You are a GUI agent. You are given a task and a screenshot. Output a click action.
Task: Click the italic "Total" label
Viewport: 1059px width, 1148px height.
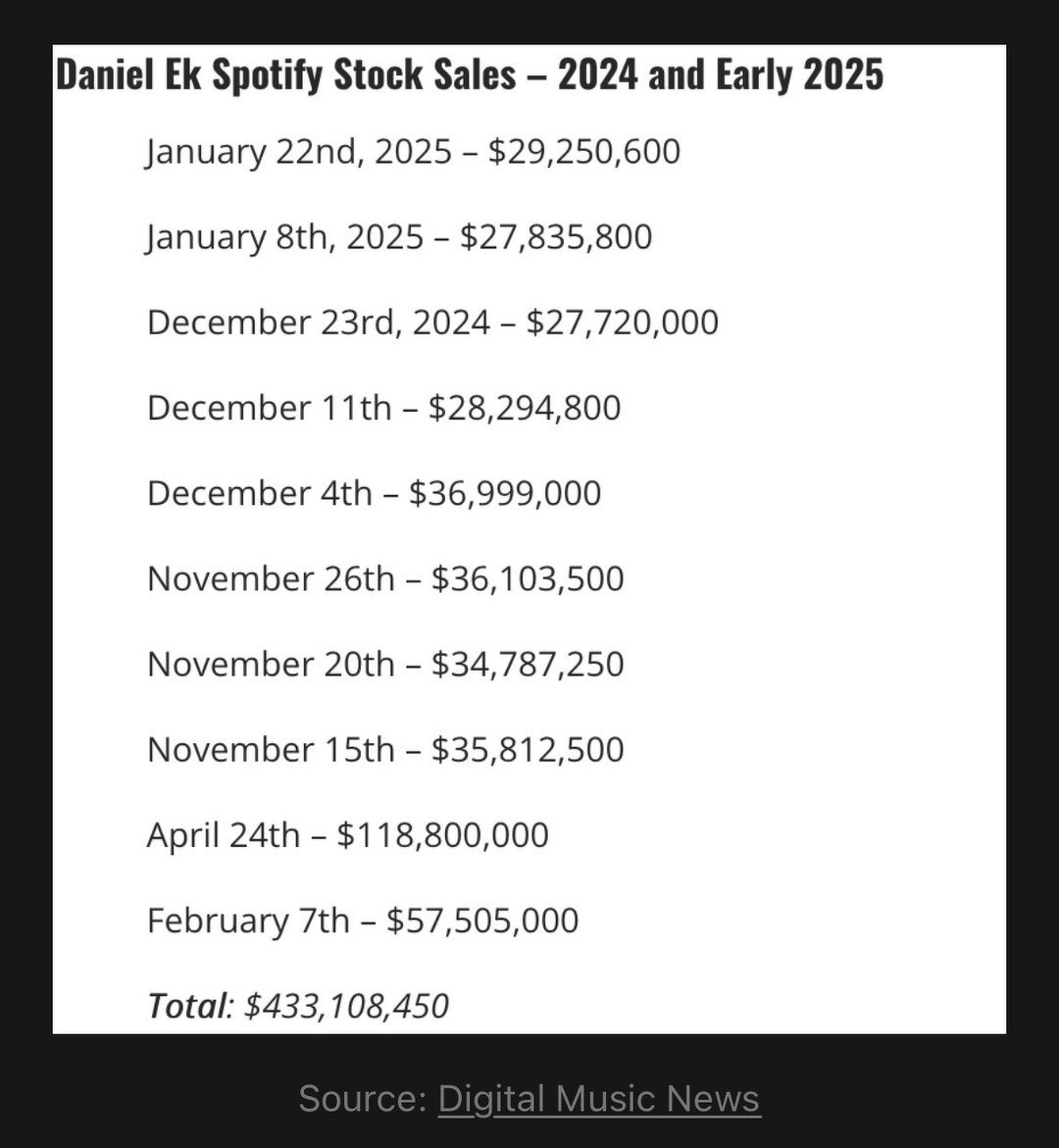coord(188,1006)
